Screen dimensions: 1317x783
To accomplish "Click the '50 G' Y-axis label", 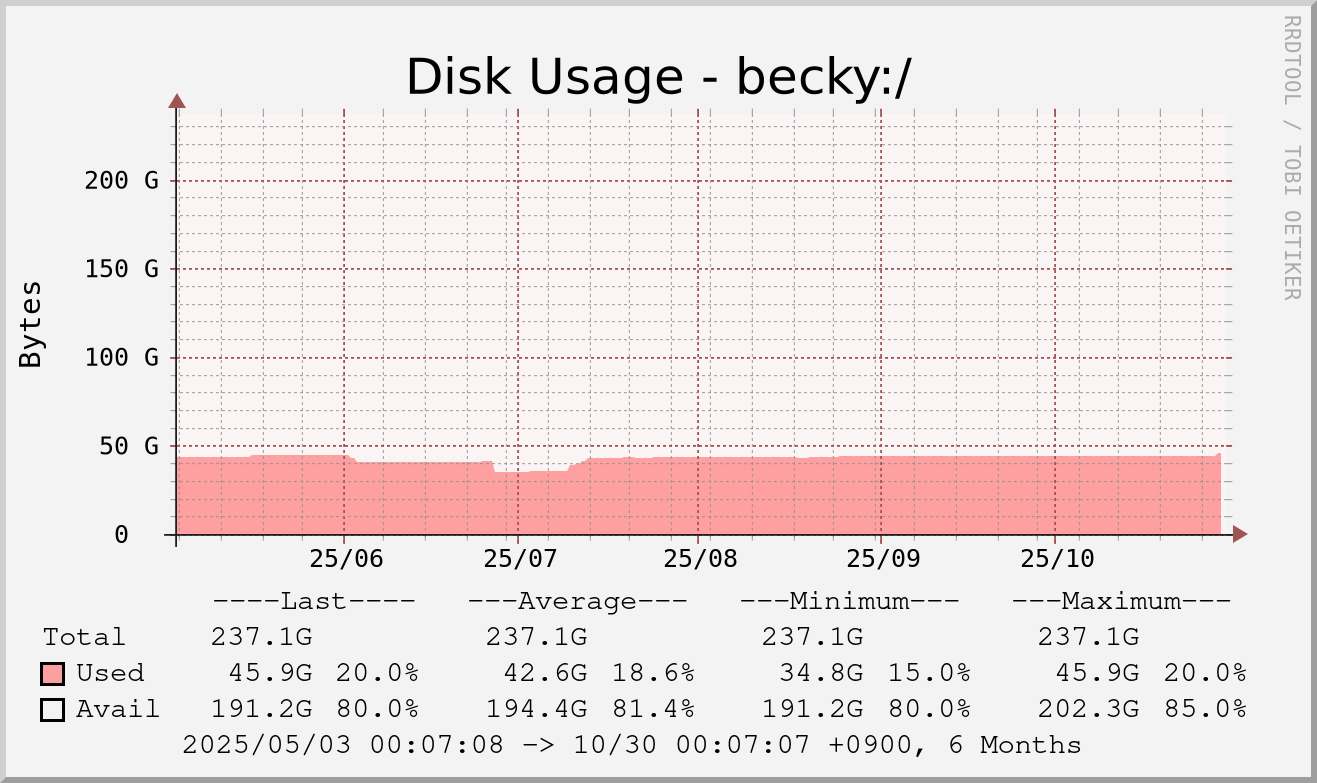I will click(x=129, y=446).
